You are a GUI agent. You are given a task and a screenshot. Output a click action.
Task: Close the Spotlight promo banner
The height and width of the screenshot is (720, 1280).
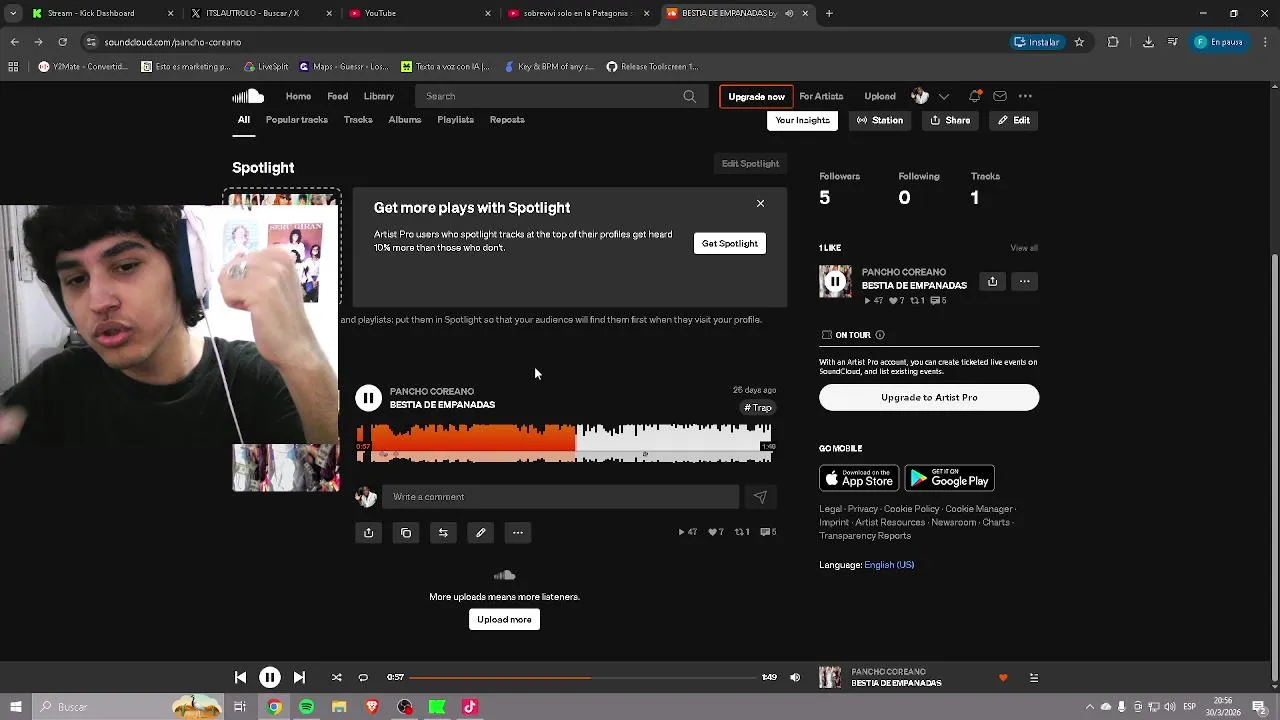(x=760, y=204)
